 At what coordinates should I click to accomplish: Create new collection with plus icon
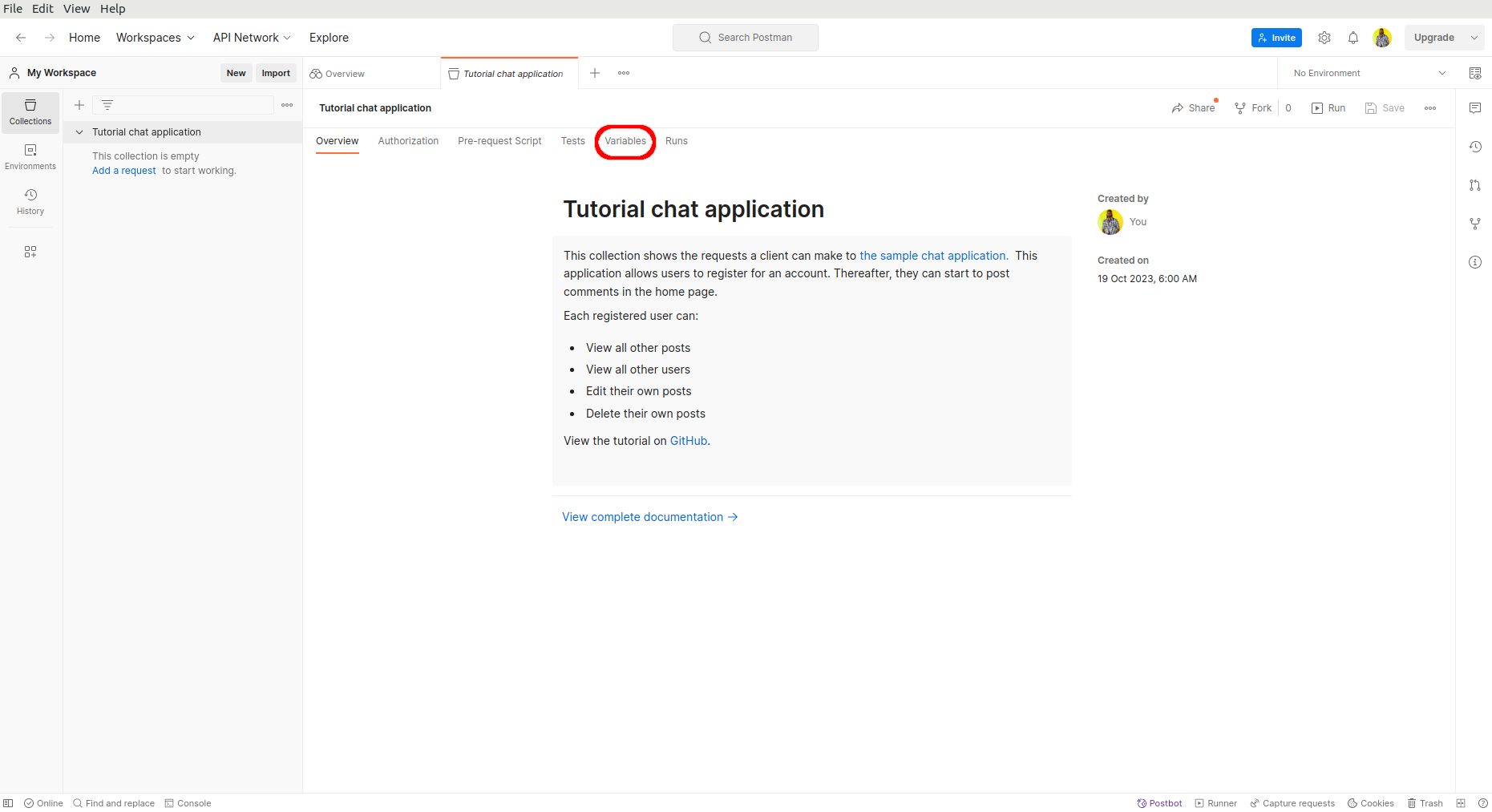pyautogui.click(x=79, y=105)
